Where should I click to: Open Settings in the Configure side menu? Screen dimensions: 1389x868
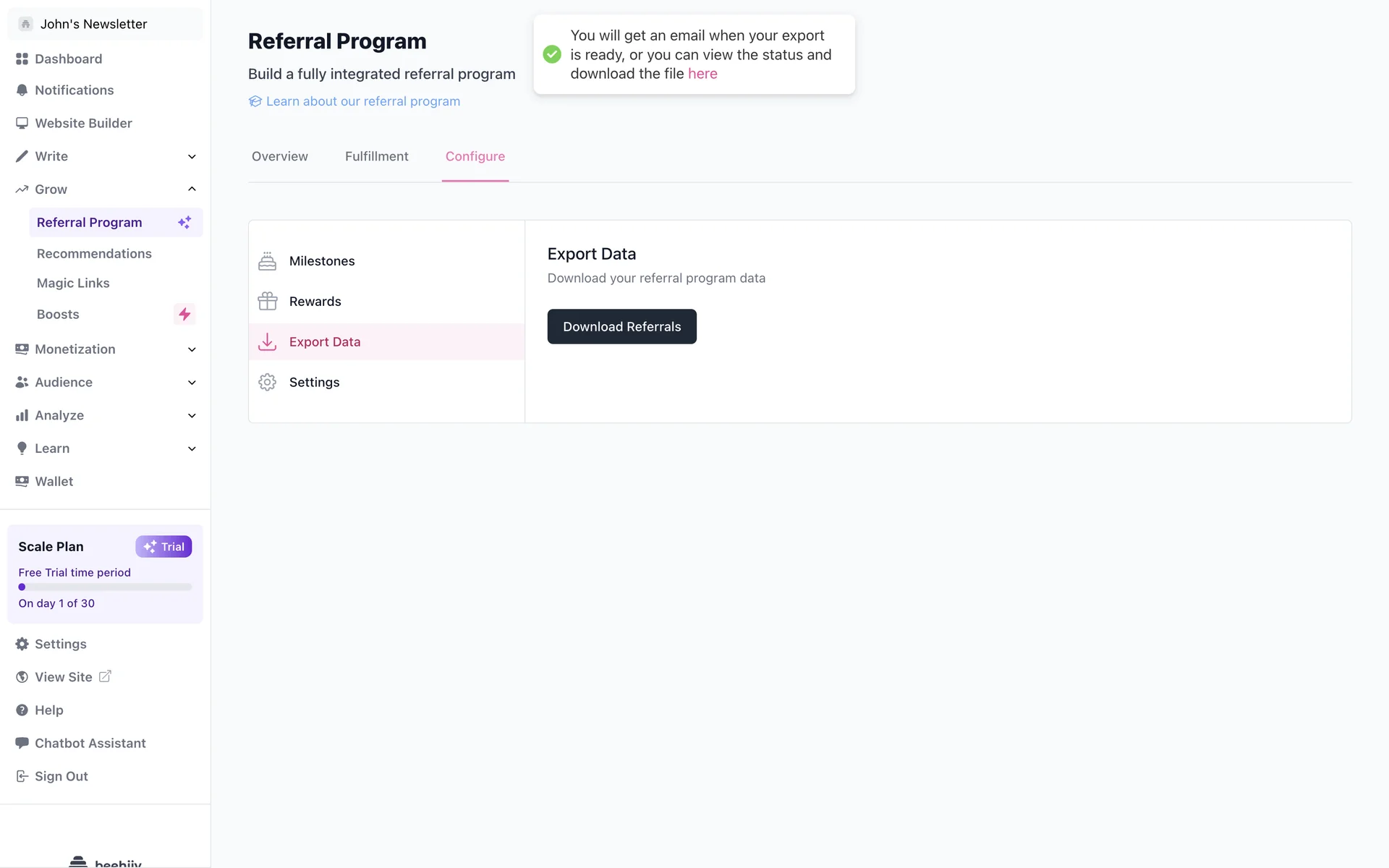coord(314,382)
